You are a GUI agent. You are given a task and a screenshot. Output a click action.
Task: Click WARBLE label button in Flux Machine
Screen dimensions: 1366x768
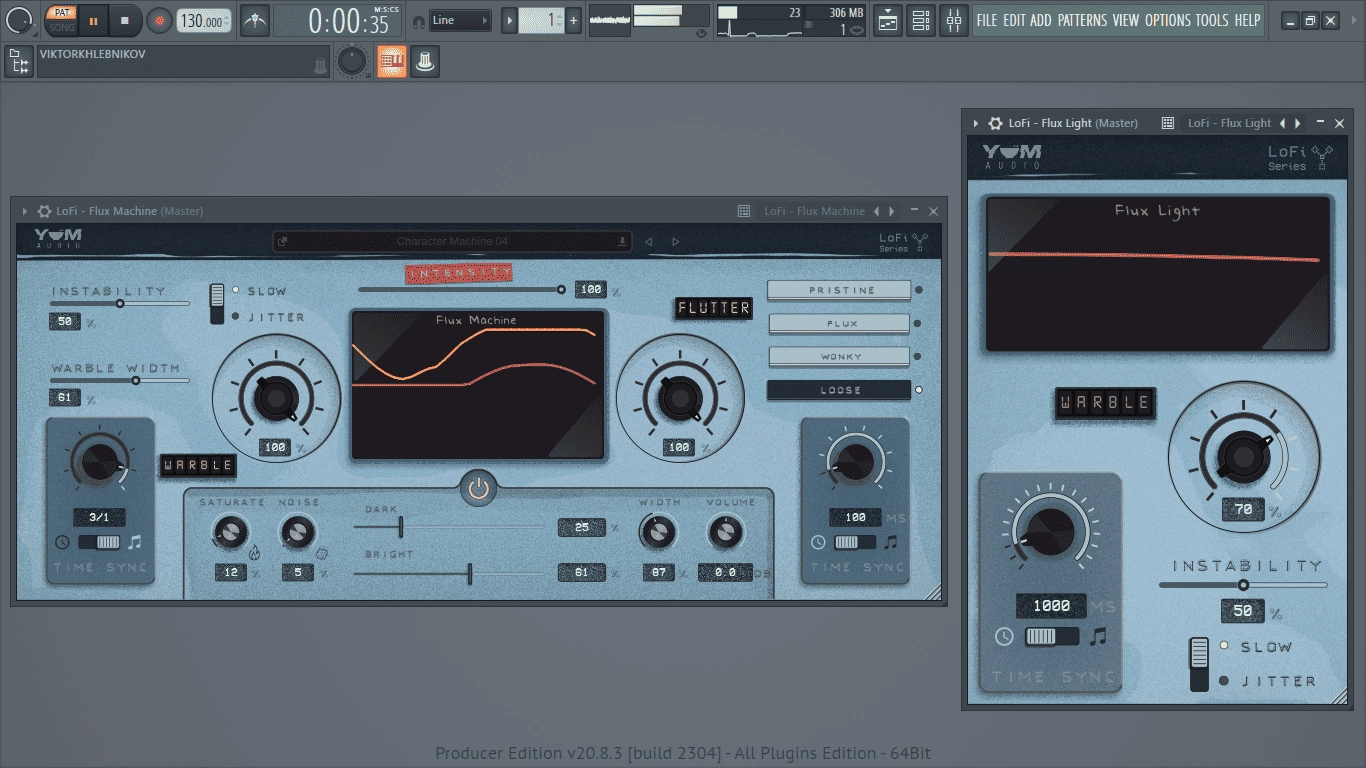pyautogui.click(x=198, y=465)
